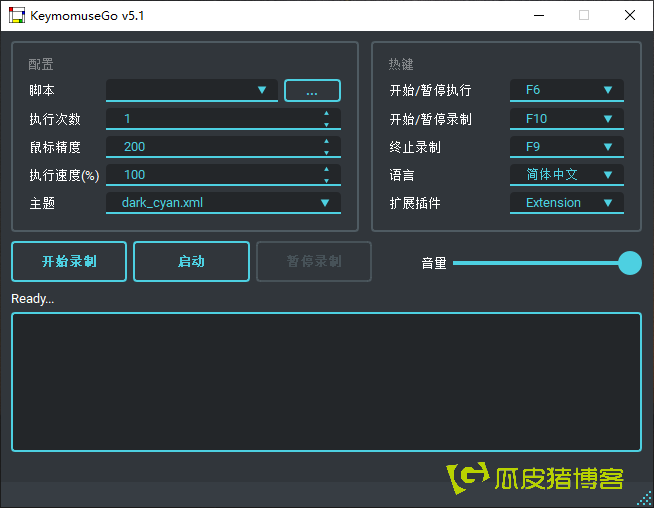This screenshot has height=508, width=654.
Task: Open the 脚本 script dropdown
Action: point(192,90)
